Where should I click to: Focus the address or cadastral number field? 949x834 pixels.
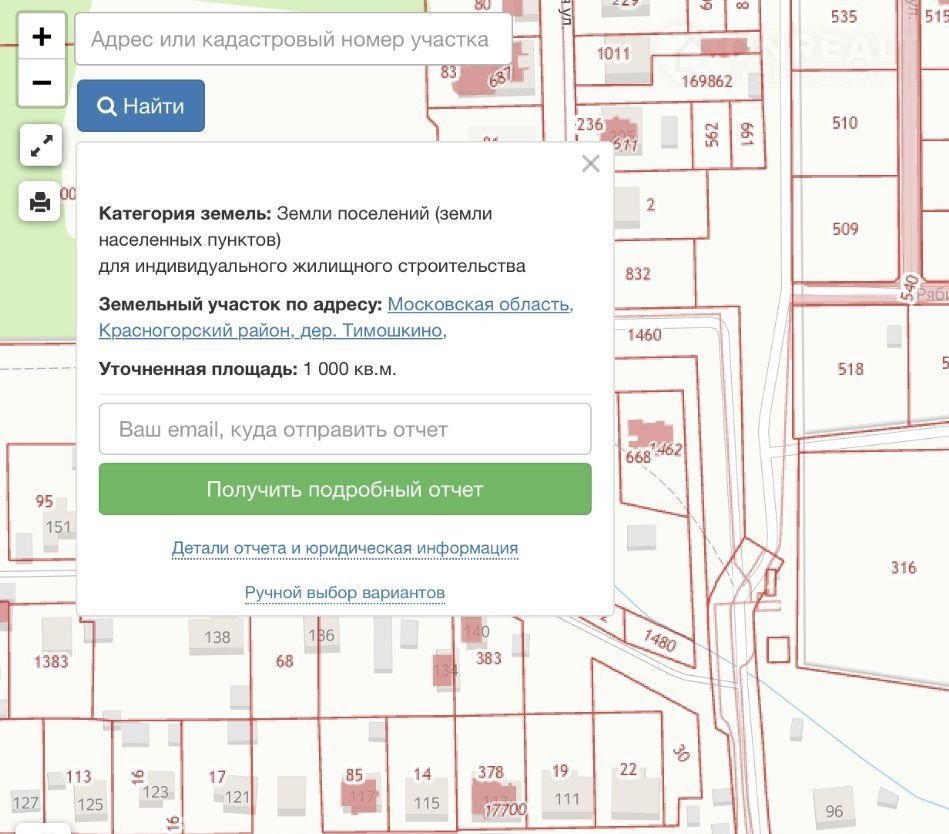(293, 40)
